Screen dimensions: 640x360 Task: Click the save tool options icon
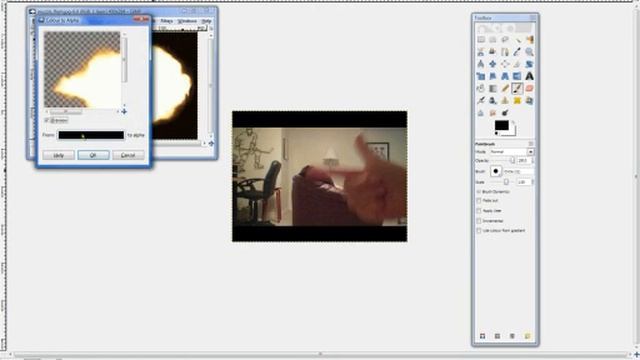[x=482, y=336]
